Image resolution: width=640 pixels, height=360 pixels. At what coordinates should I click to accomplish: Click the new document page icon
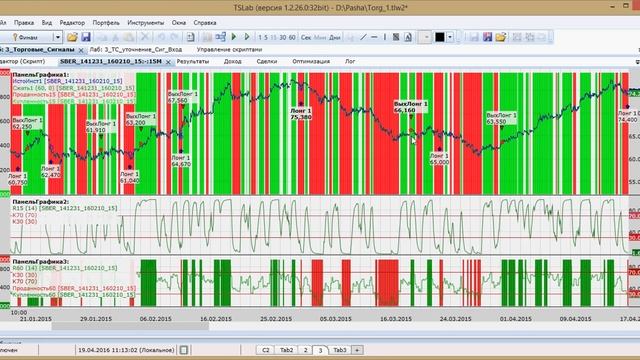(191, 37)
